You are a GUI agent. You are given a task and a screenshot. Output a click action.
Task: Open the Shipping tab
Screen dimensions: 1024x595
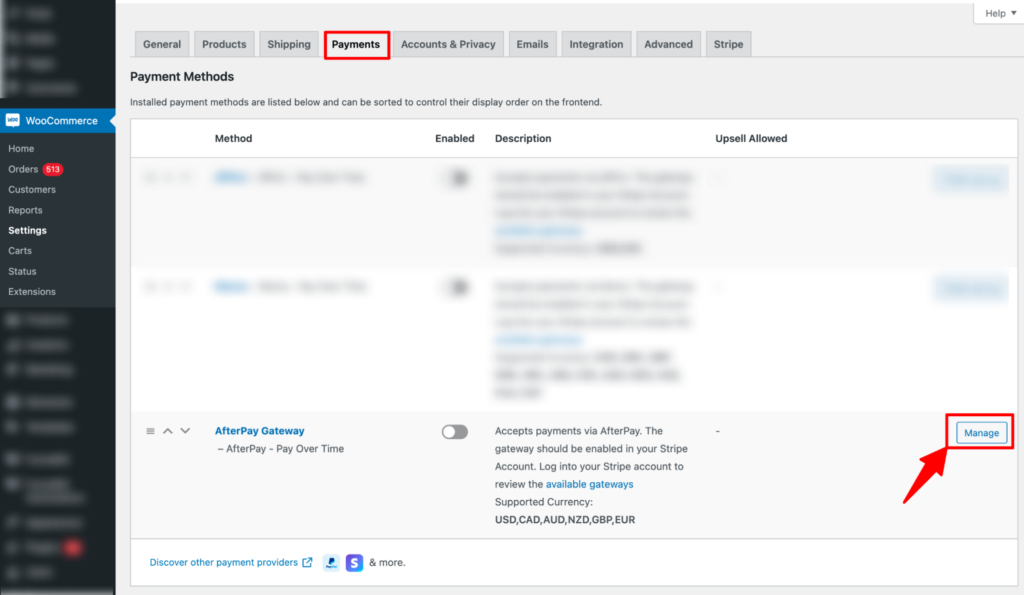click(289, 44)
